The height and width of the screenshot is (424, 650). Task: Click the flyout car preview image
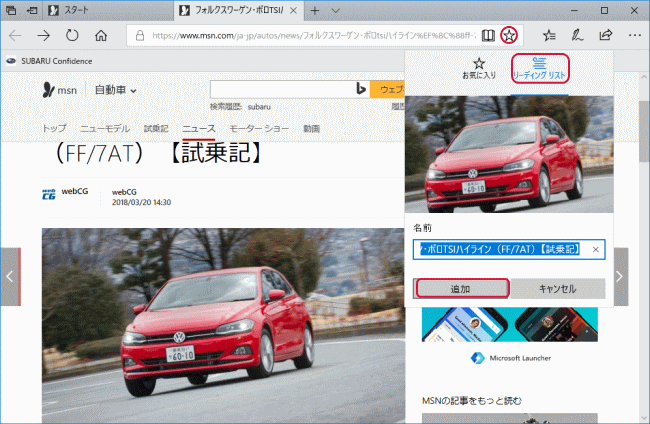[509, 154]
